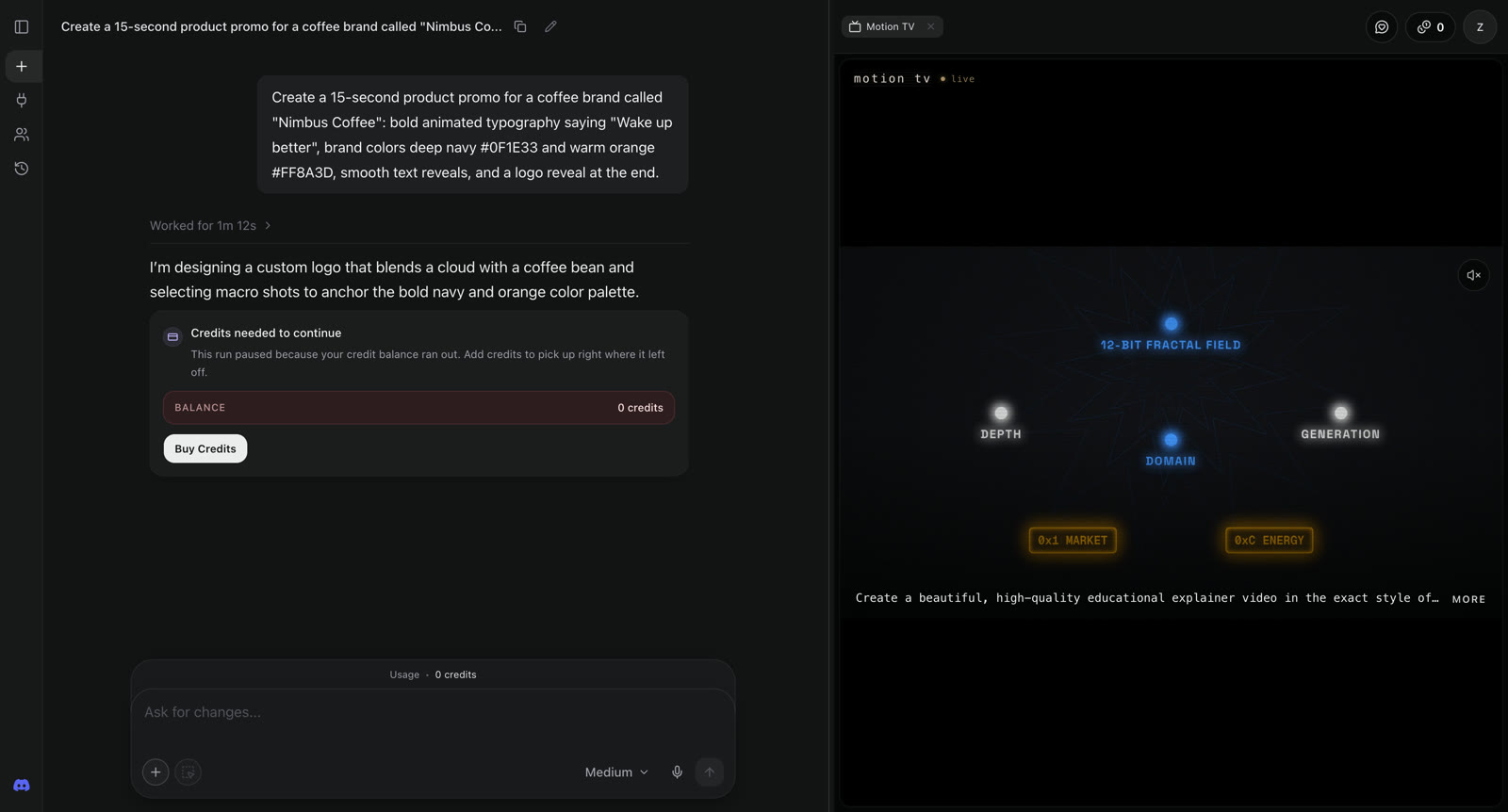Click the user prompt message bubble
This screenshot has width=1508, height=812.
pyautogui.click(x=472, y=135)
